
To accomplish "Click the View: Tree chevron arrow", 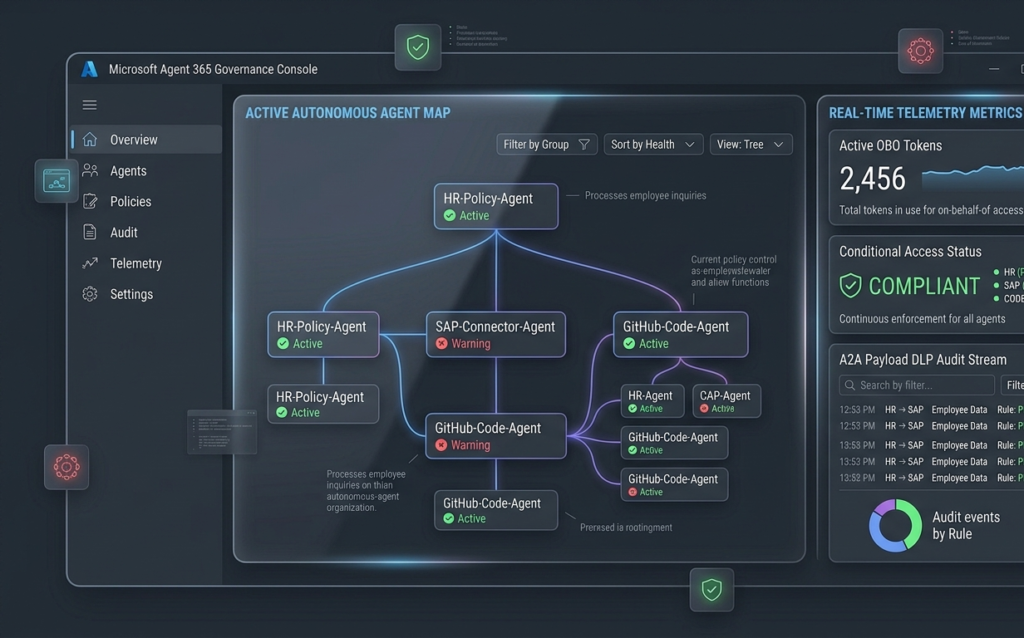I will click(x=778, y=144).
